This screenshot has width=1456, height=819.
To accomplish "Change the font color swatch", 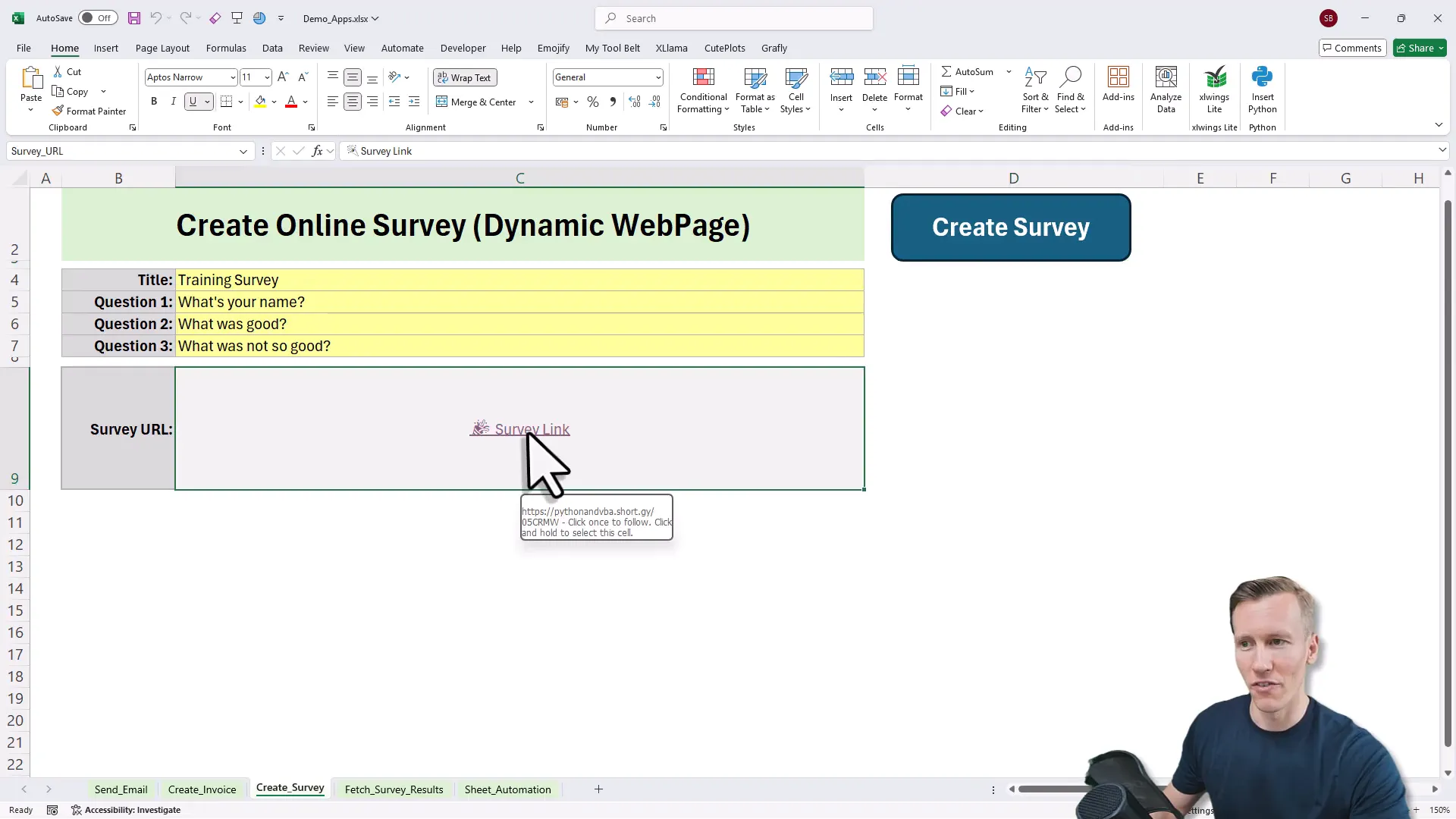I will [290, 101].
